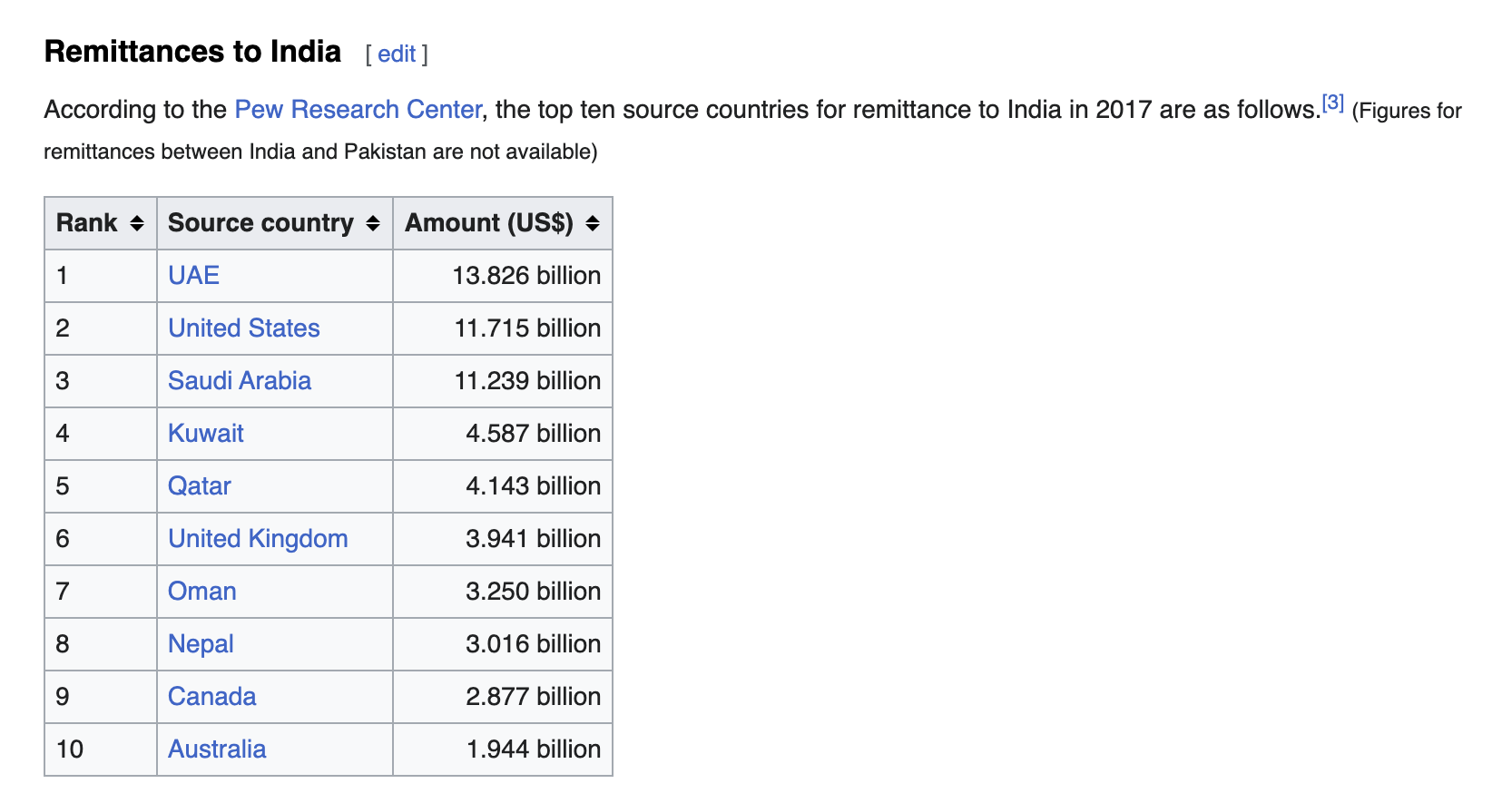Image resolution: width=1512 pixels, height=803 pixels.
Task: Go to the Oman link
Action: (202, 592)
